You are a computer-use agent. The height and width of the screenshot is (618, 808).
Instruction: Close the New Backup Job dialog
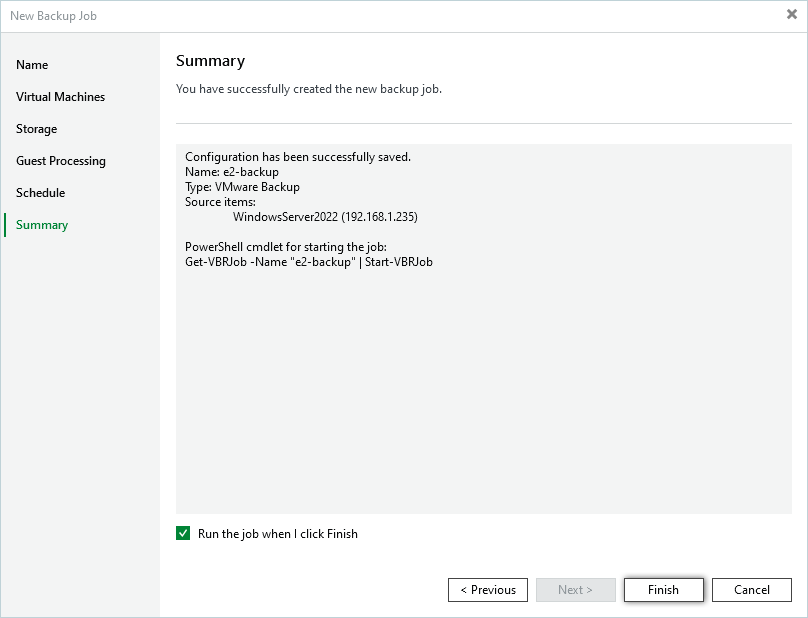point(792,14)
